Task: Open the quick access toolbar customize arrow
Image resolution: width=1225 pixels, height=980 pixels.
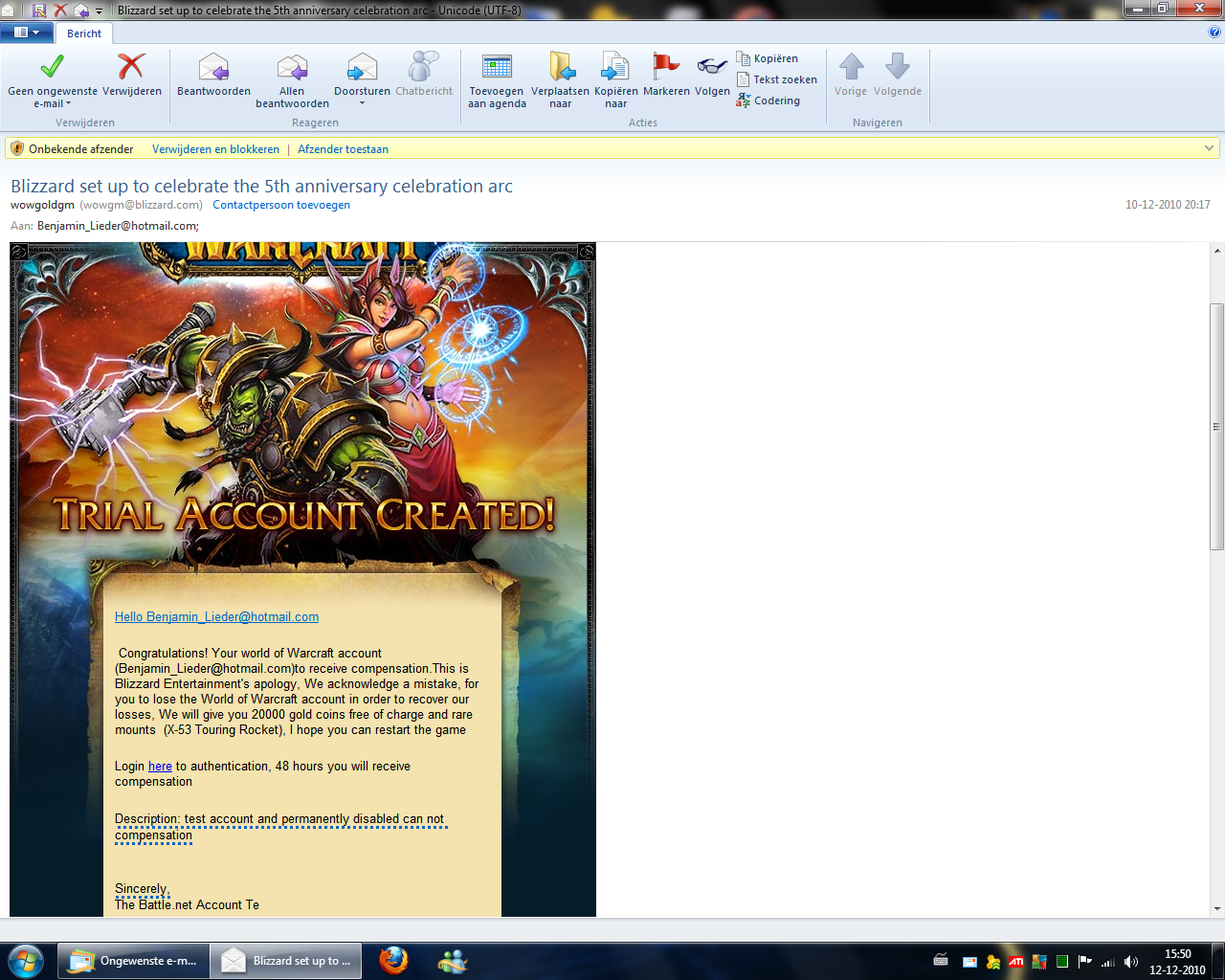Action: pos(99,11)
